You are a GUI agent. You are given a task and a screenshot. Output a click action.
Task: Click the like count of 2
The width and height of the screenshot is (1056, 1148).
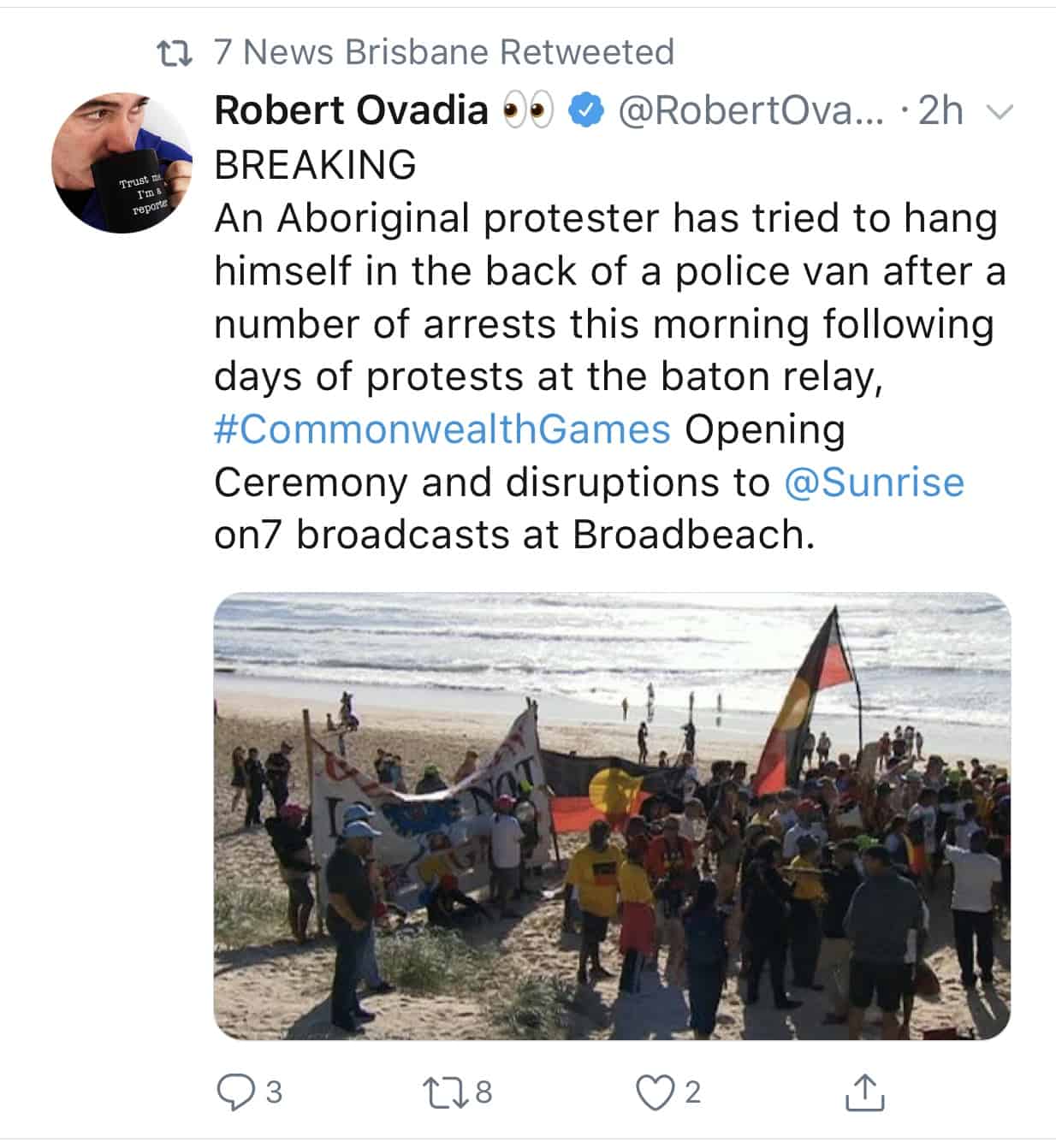693,1092
